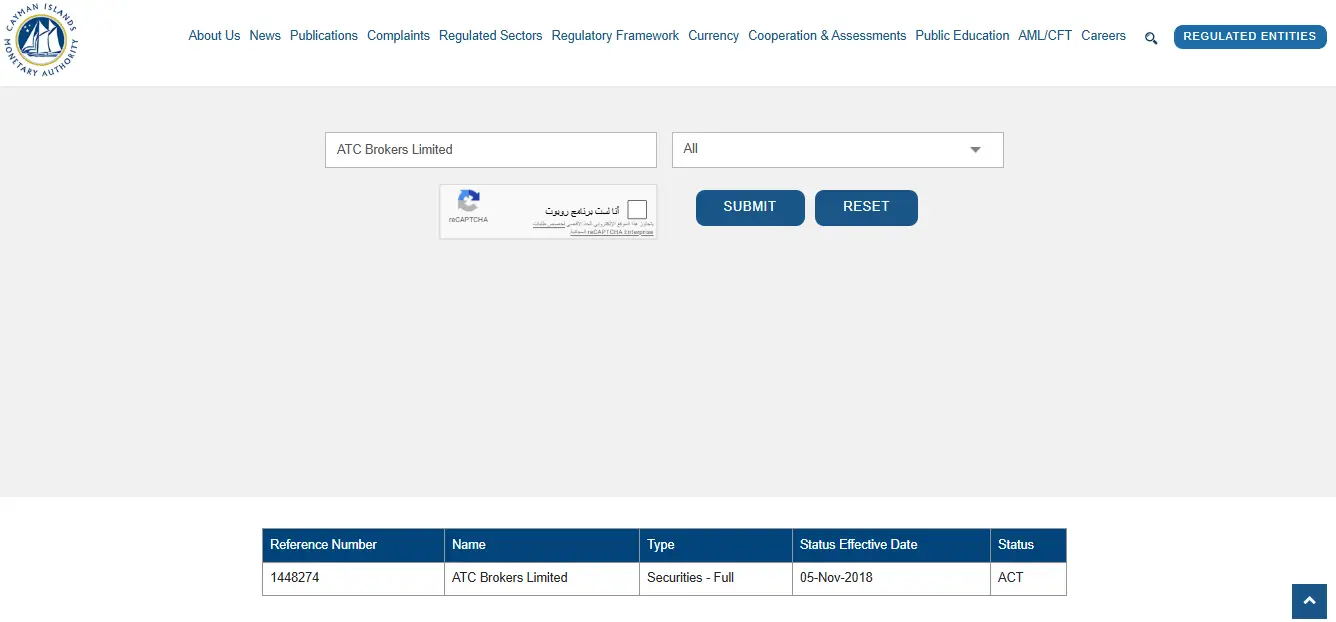
Task: Open the Public Education menu
Action: tap(962, 35)
